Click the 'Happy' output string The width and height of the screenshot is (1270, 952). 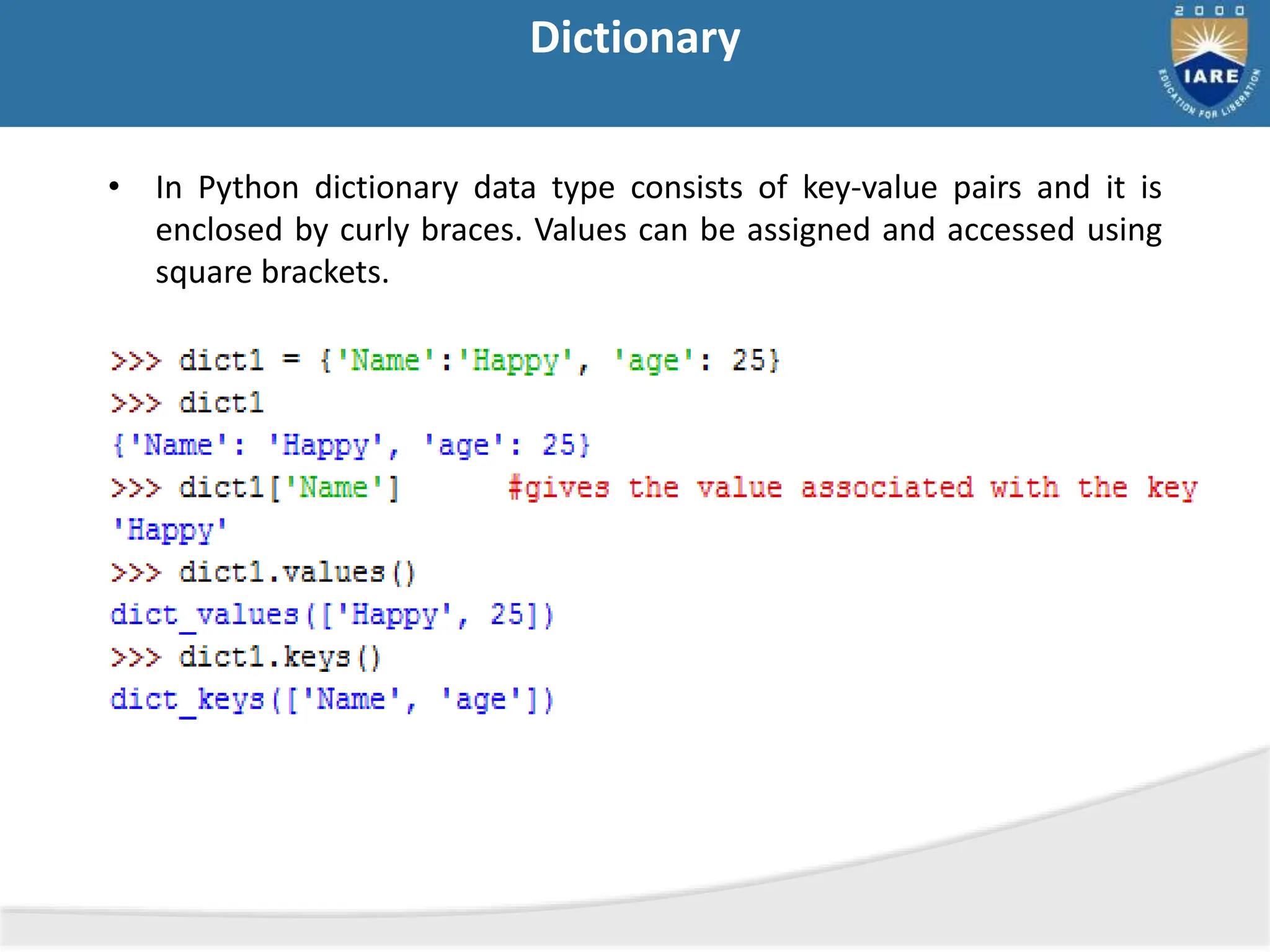click(169, 531)
